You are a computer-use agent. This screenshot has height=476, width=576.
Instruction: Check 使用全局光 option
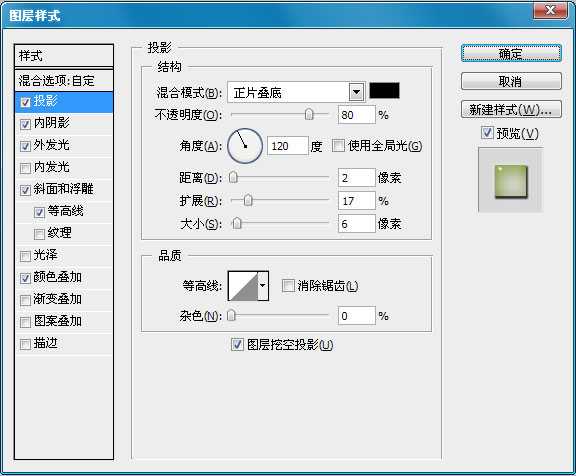(338, 145)
